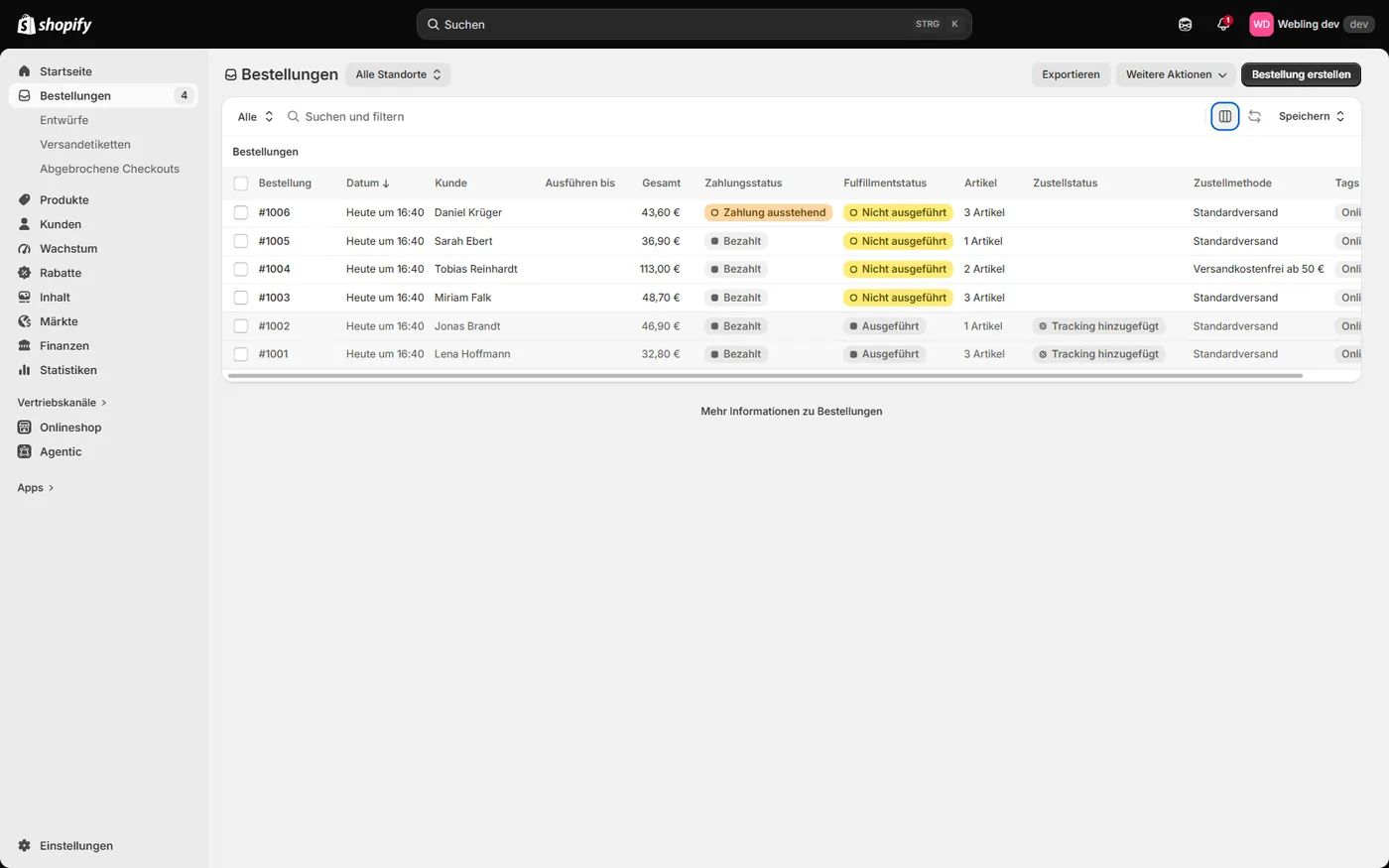Click customer name Tobias Reinhardt

(x=476, y=269)
